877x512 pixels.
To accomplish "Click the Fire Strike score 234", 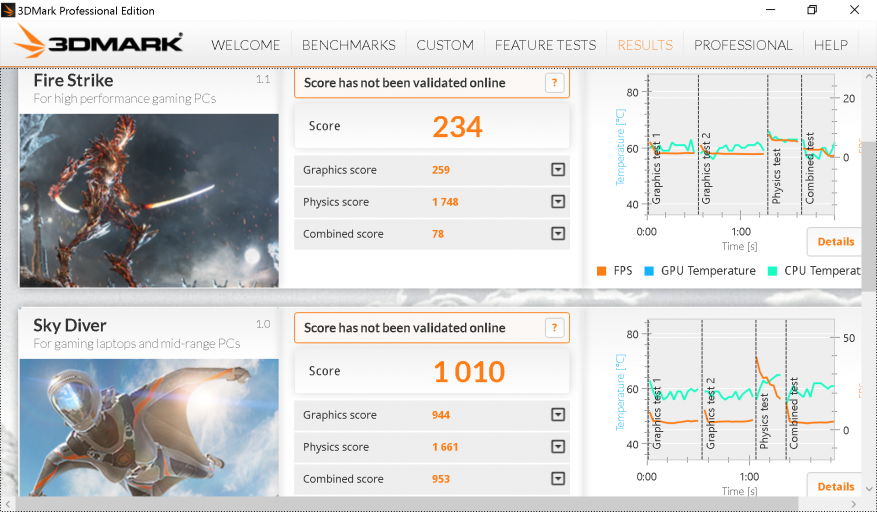I will [x=457, y=126].
